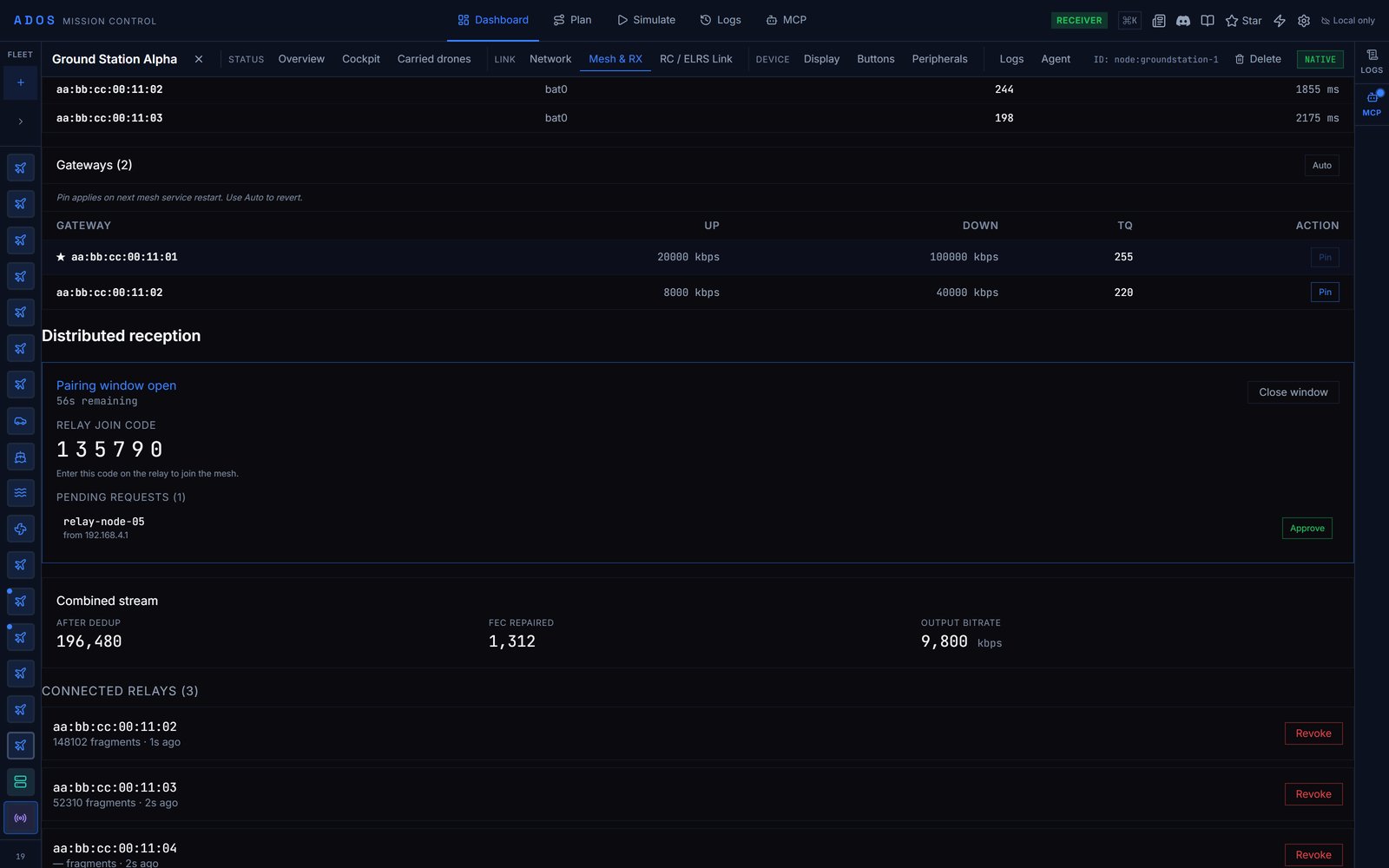Open the MCP robot panel on right rail

pyautogui.click(x=1372, y=102)
